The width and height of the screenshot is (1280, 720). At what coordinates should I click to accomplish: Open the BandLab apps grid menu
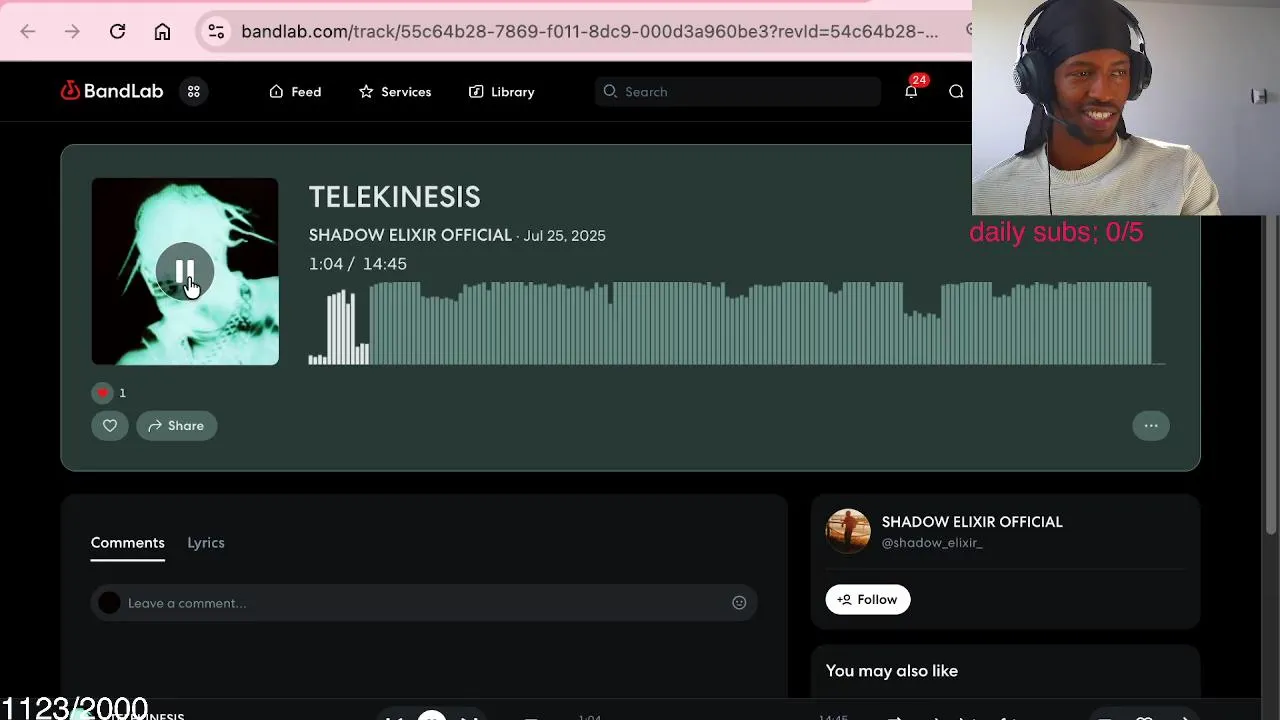[193, 91]
